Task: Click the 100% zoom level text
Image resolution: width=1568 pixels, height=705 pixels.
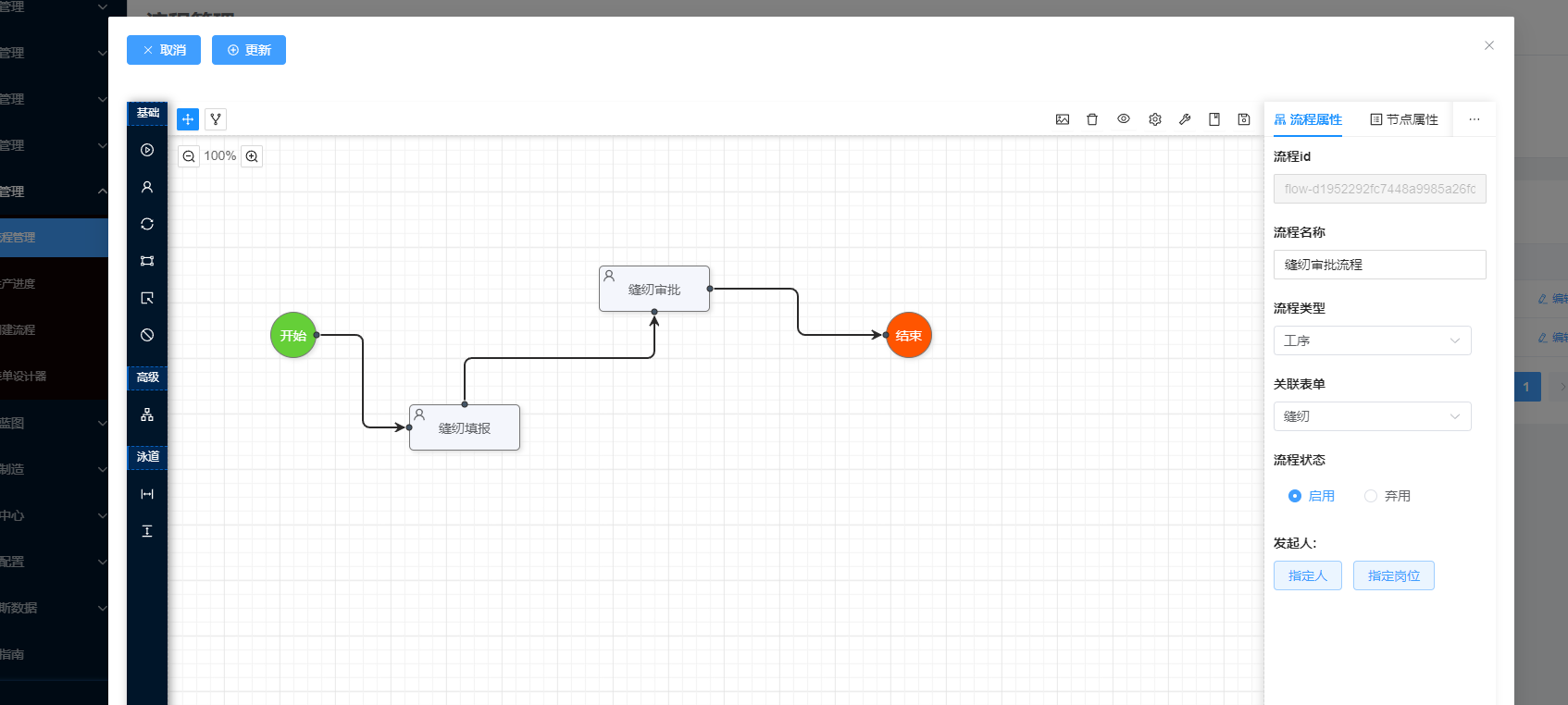Action: pos(220,156)
